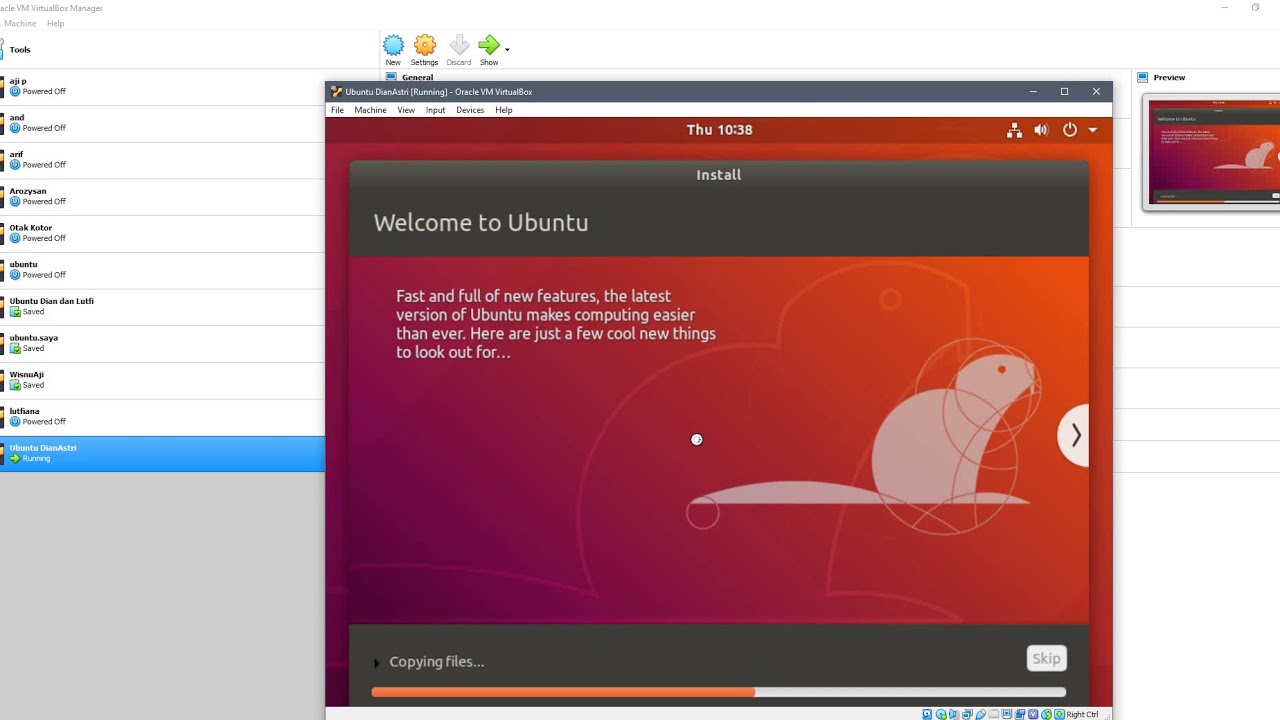The height and width of the screenshot is (720, 1280).
Task: Click the Ubuntu network status icon
Action: 1014,130
